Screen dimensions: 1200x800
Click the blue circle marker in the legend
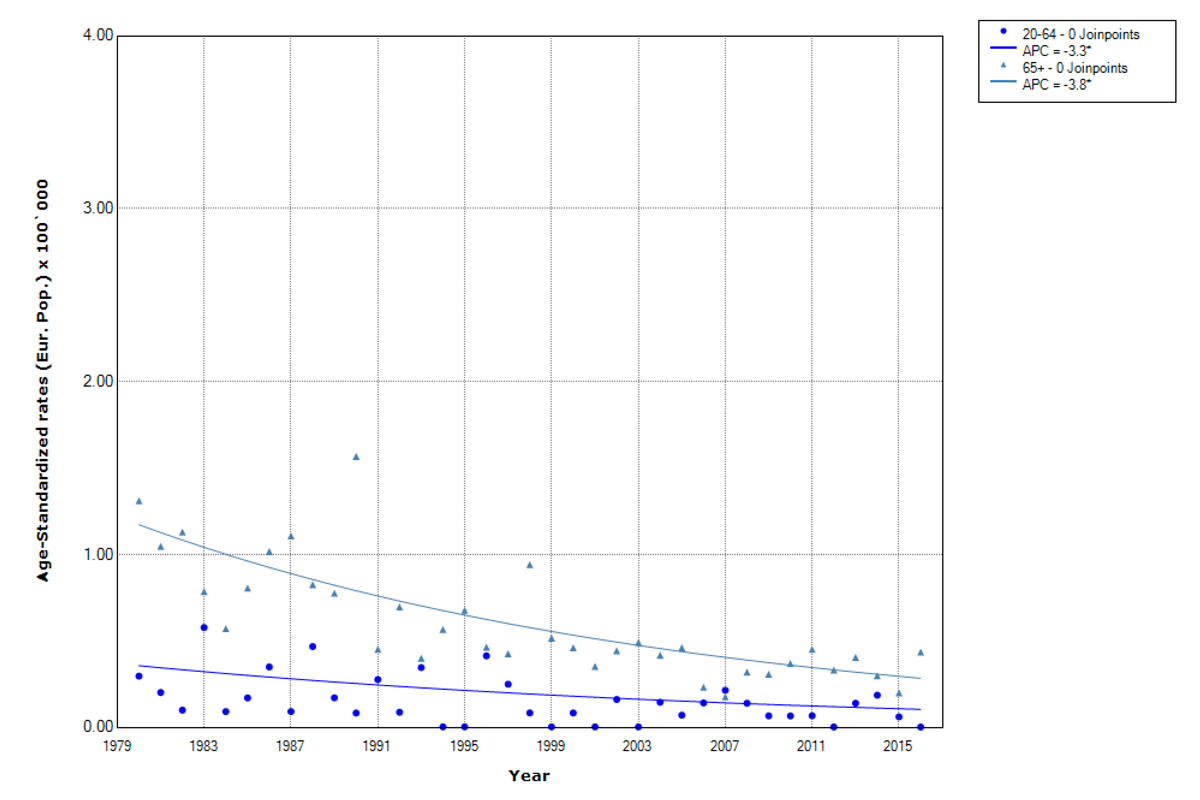click(x=1003, y=31)
